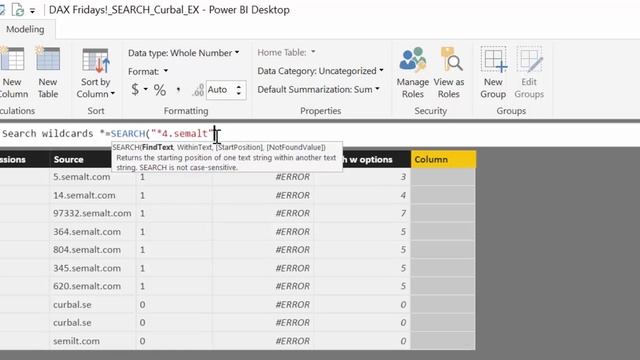
Task: Open quick access toolbar customize arrow
Action: [32, 11]
